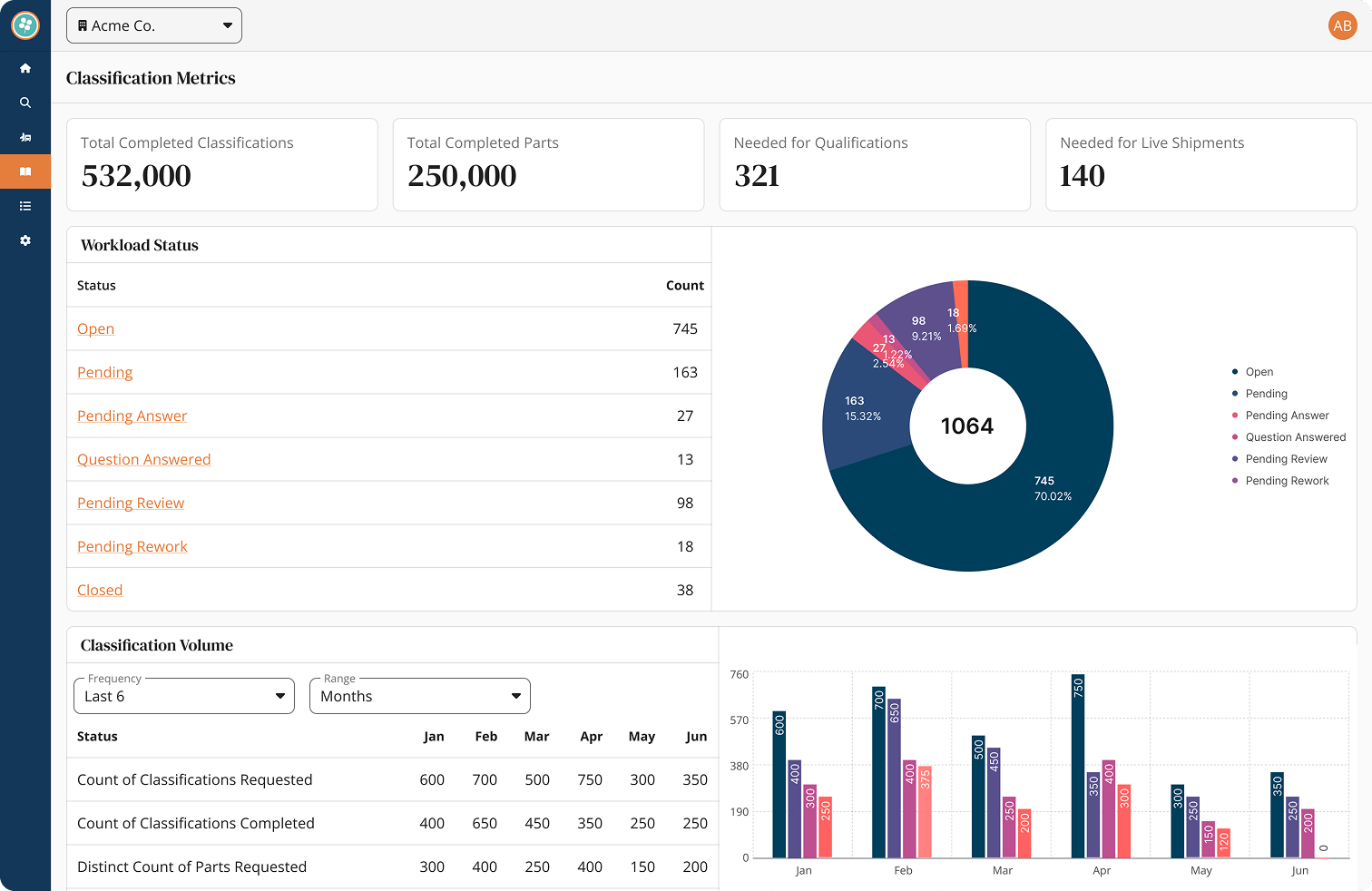Click the 1064 total in donut center
The height and width of the screenshot is (891, 1372).
[967, 426]
